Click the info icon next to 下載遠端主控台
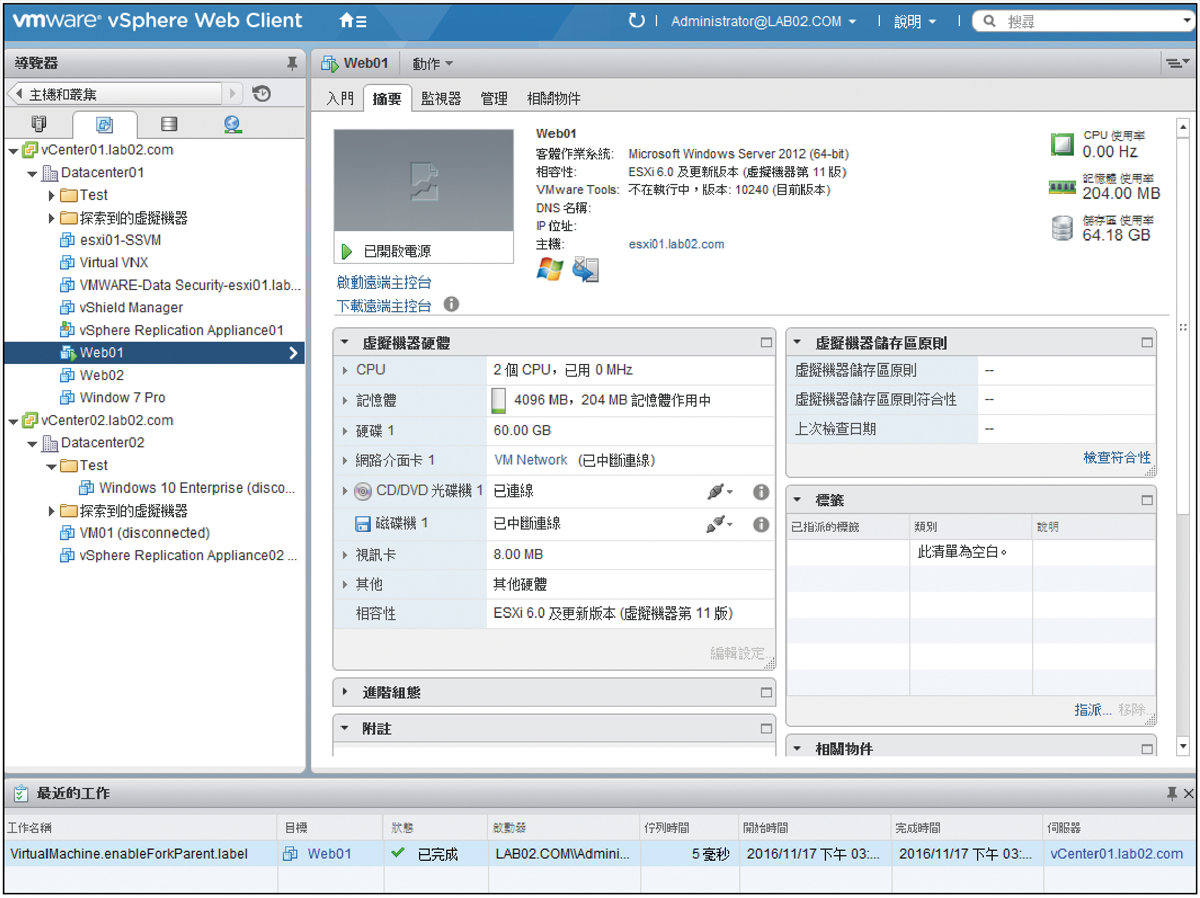 coord(451,303)
